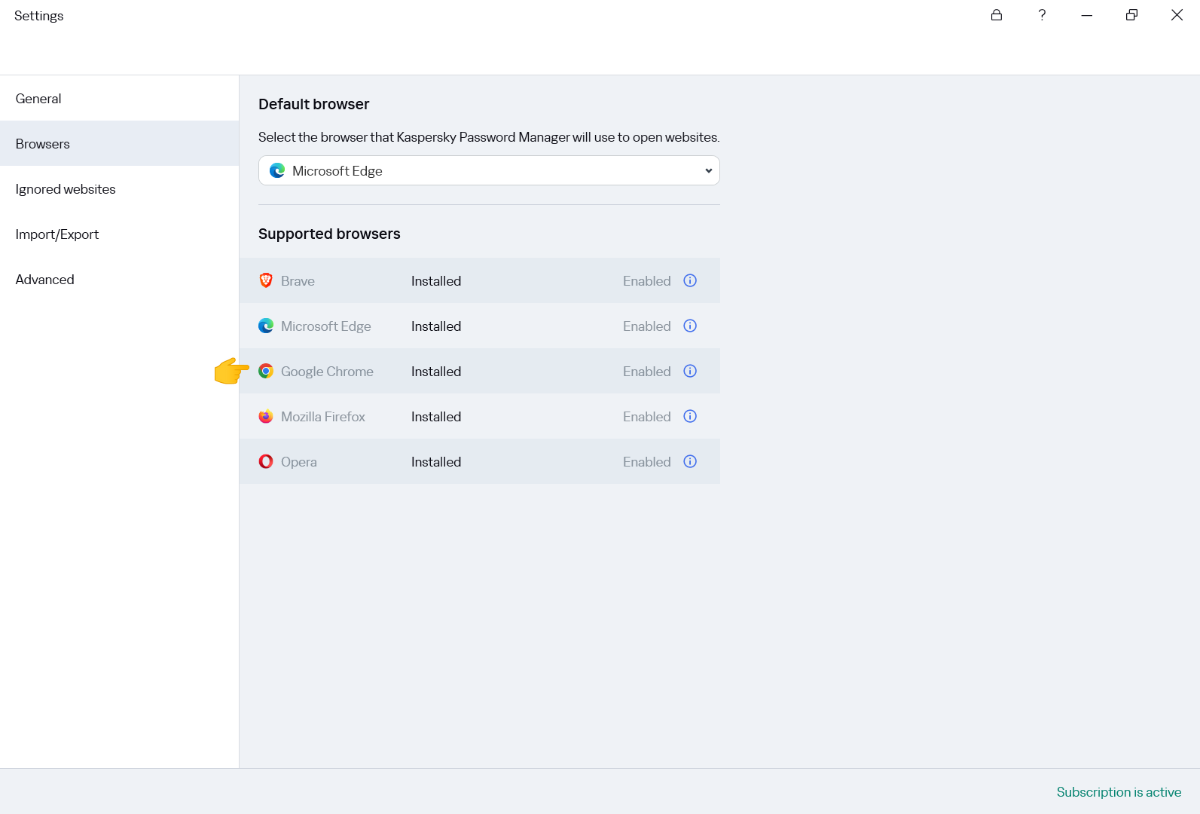Open the General settings section
The width and height of the screenshot is (1200, 814).
pos(38,99)
